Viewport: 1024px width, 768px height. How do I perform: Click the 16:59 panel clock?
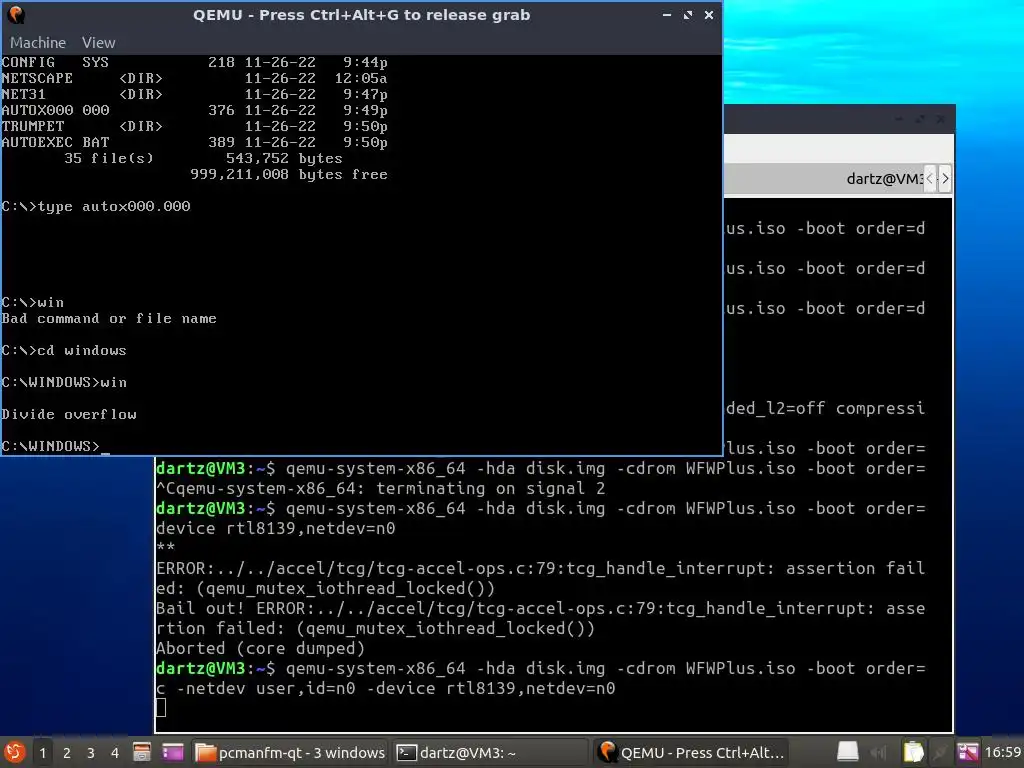(1002, 752)
